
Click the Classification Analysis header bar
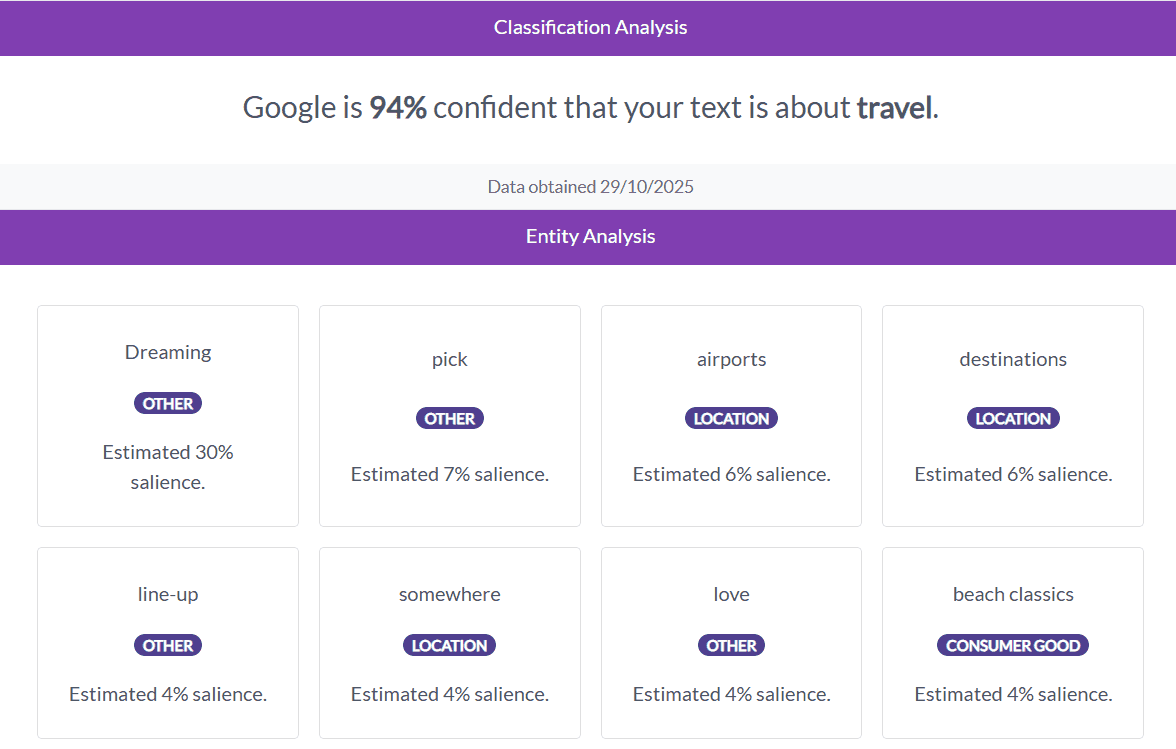[590, 28]
